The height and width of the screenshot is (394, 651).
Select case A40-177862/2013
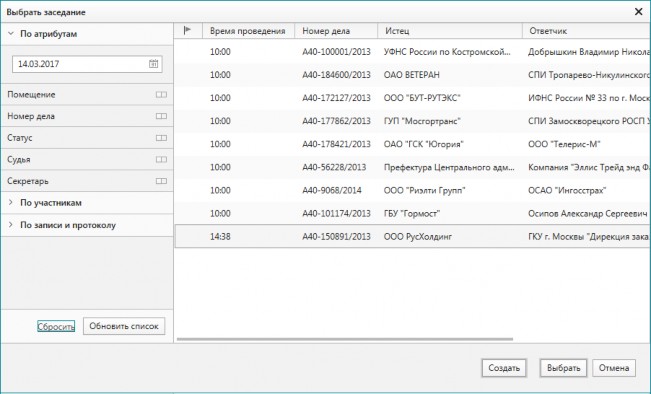[336, 121]
